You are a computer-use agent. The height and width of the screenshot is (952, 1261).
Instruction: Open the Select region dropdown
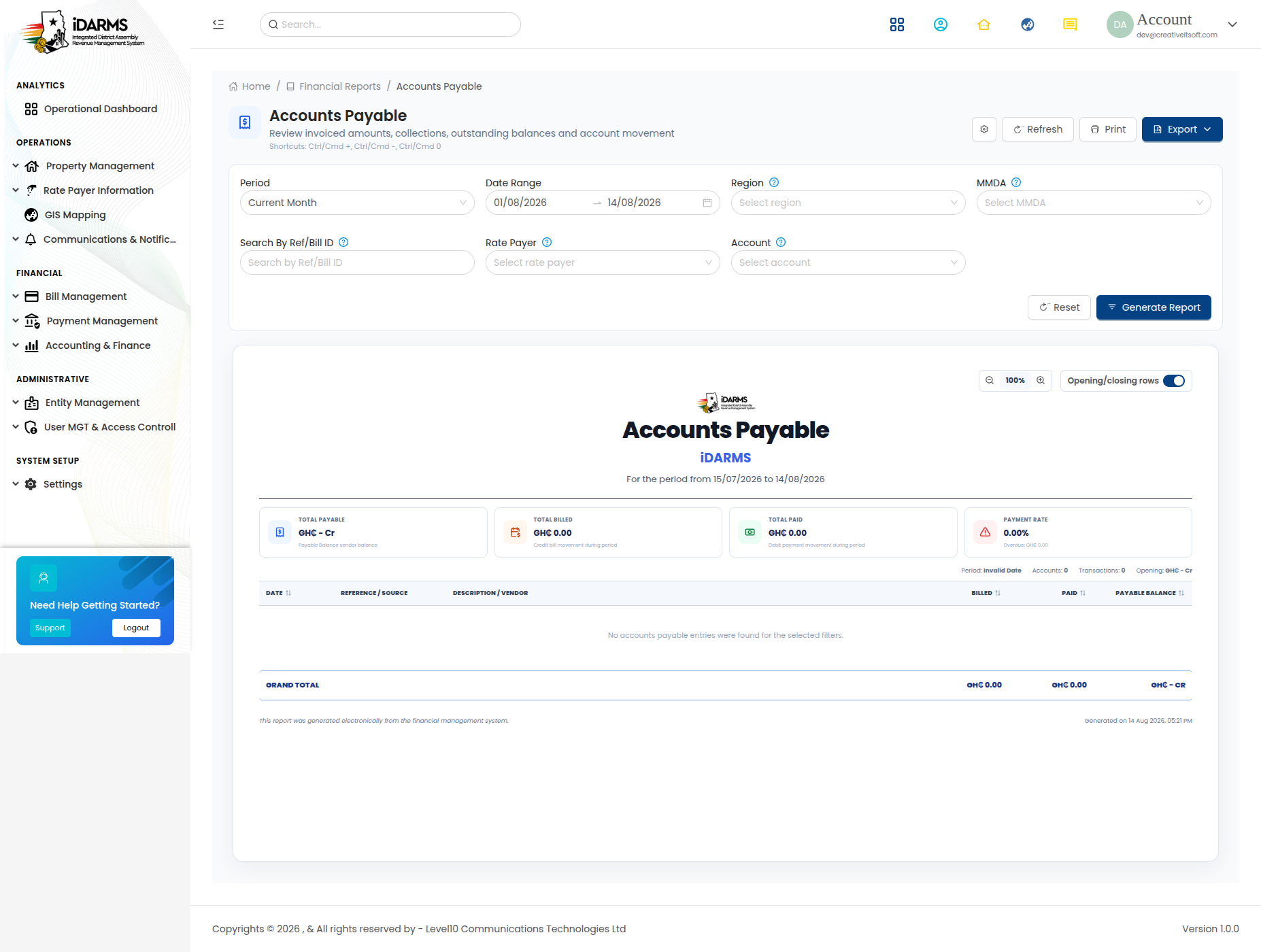848,203
